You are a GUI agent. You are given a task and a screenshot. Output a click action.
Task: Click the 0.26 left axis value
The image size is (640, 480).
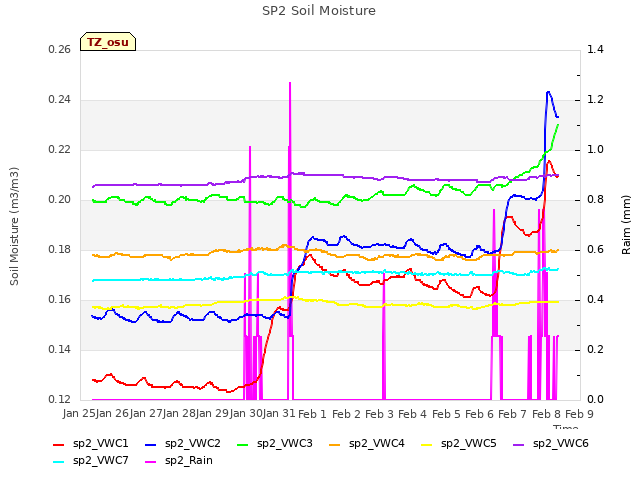pos(60,49)
